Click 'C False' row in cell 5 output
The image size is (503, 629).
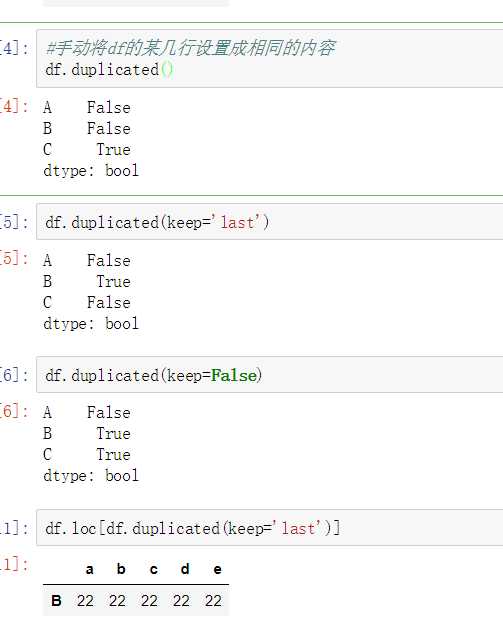click(x=87, y=302)
